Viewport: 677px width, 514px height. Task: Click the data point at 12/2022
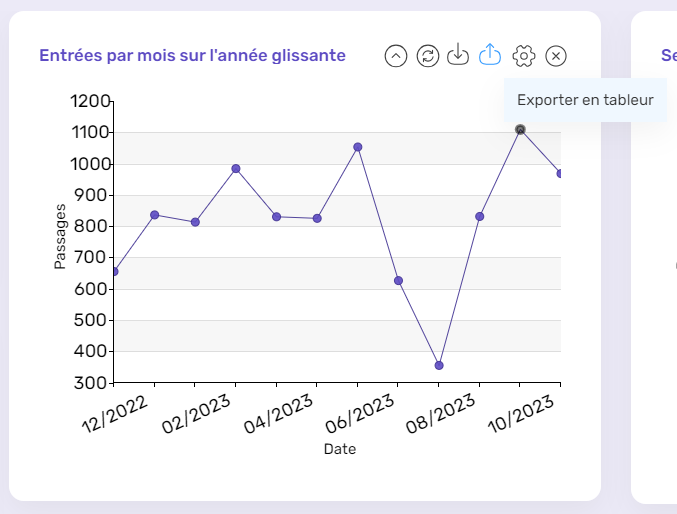pos(154,215)
